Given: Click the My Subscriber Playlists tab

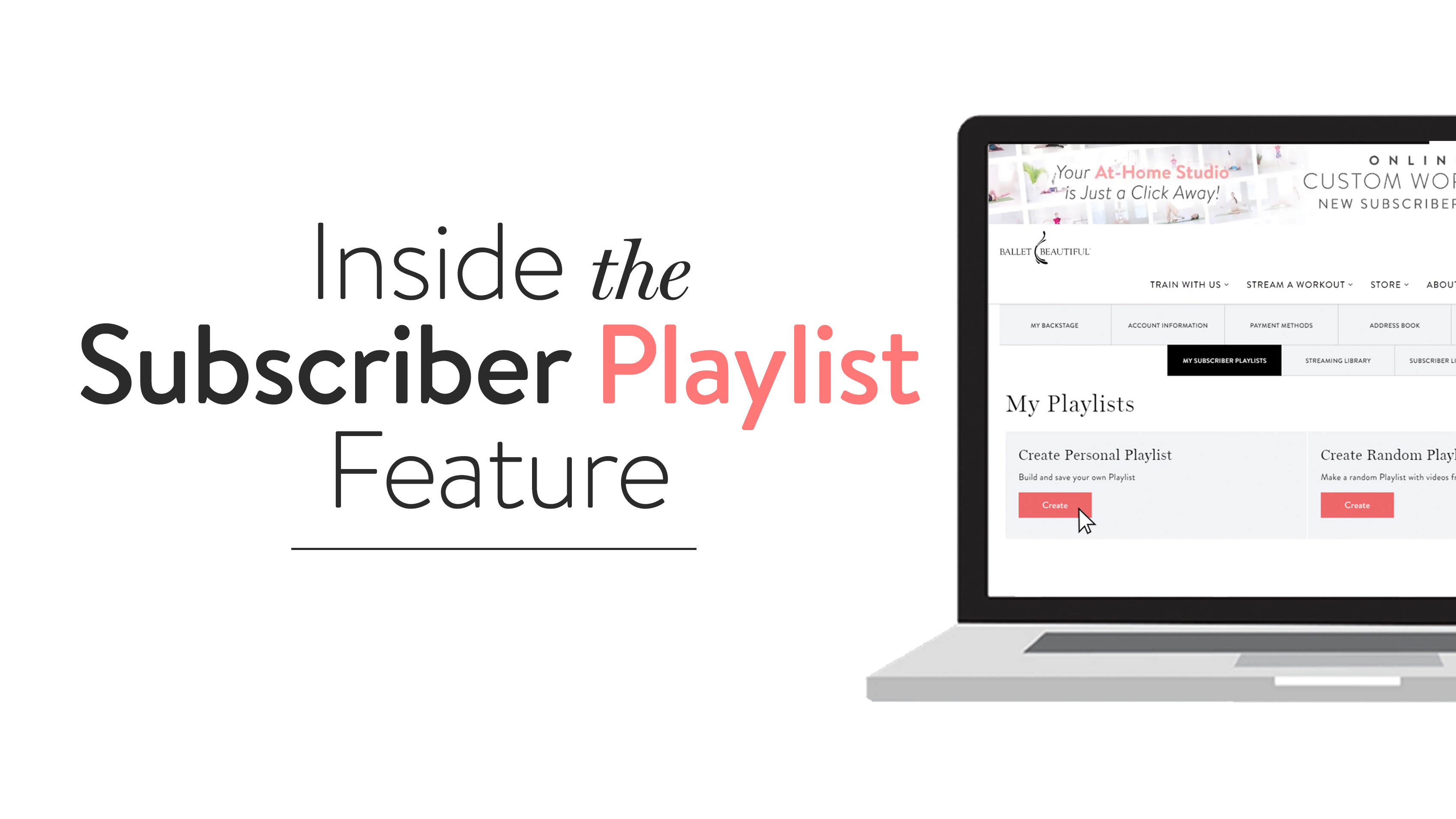Looking at the screenshot, I should [1224, 360].
